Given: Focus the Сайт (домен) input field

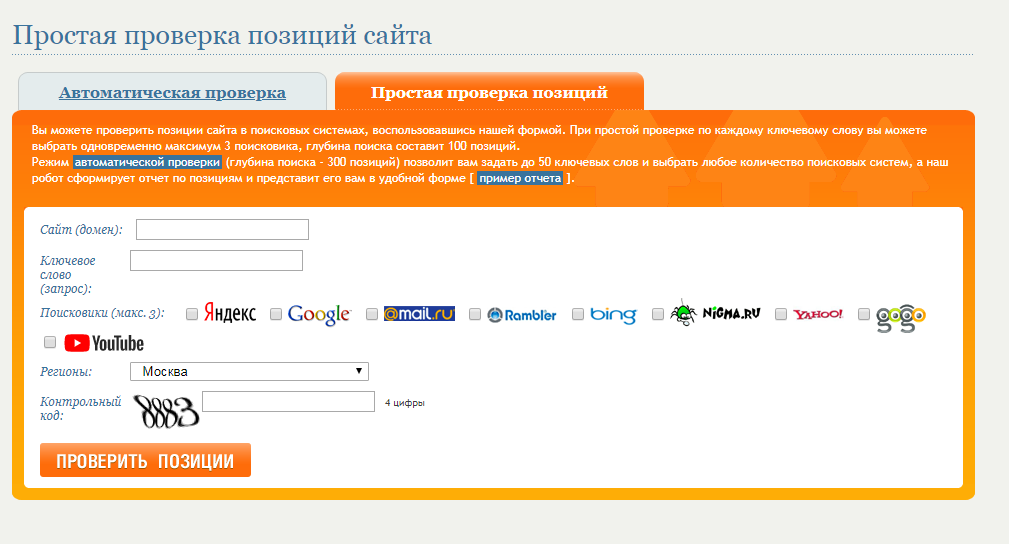Looking at the screenshot, I should click(222, 230).
